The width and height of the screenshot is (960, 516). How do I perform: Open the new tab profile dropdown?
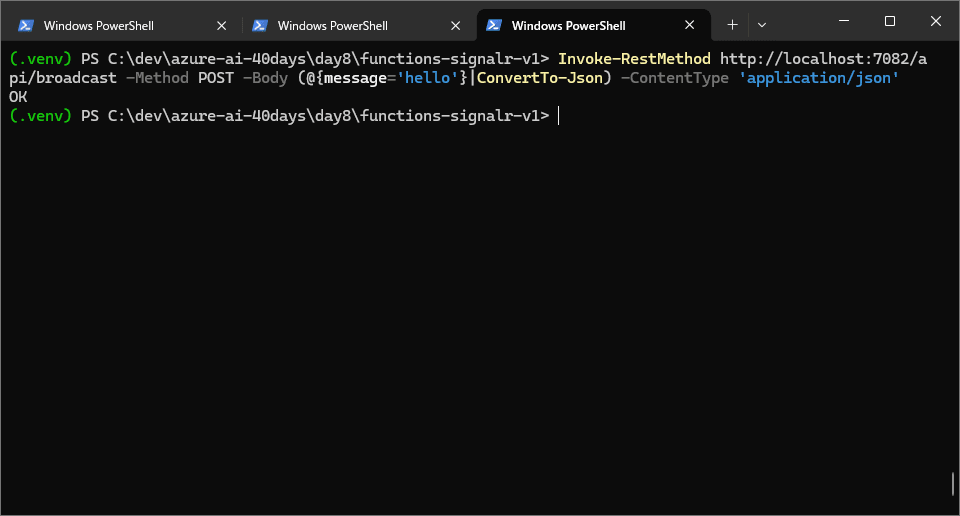click(762, 25)
